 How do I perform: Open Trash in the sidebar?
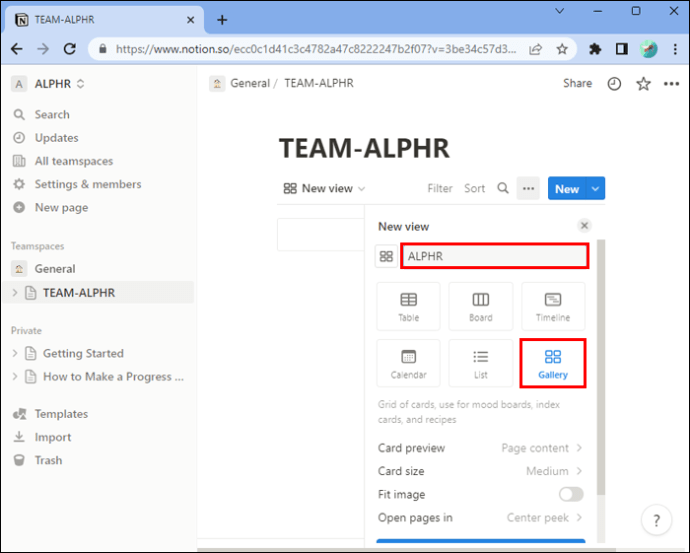[48, 460]
